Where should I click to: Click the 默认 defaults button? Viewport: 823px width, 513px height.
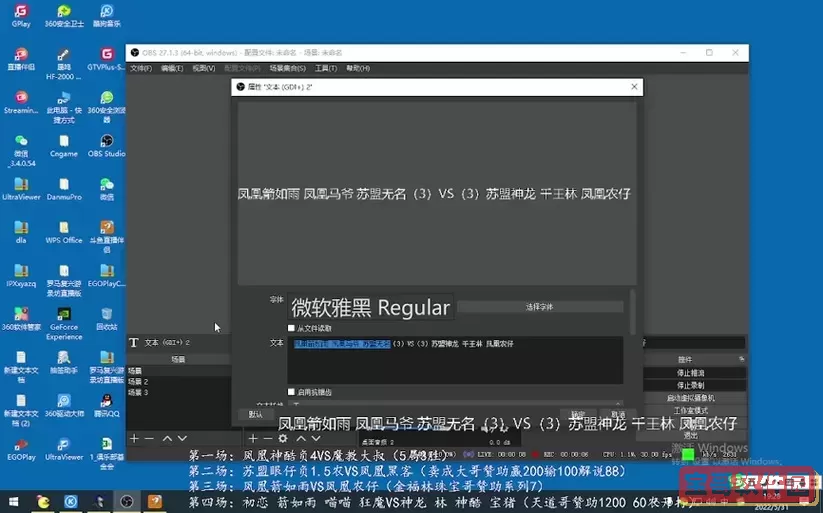tap(256, 414)
